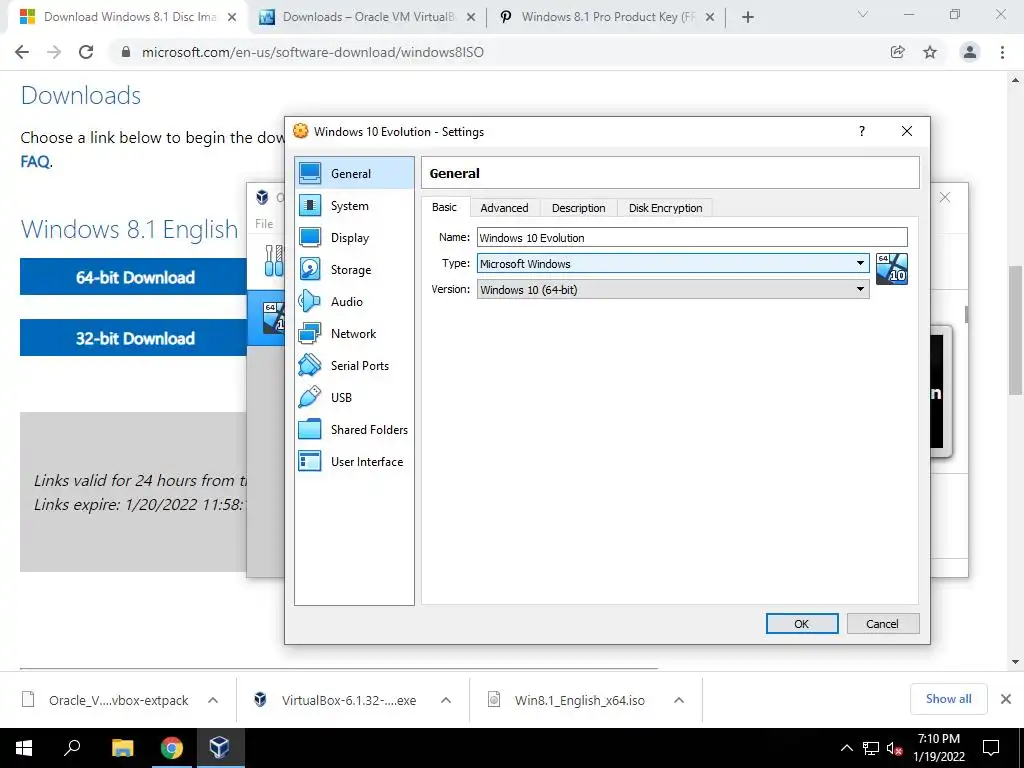
Task: Select the Serial Ports icon in sidebar
Action: tap(310, 365)
